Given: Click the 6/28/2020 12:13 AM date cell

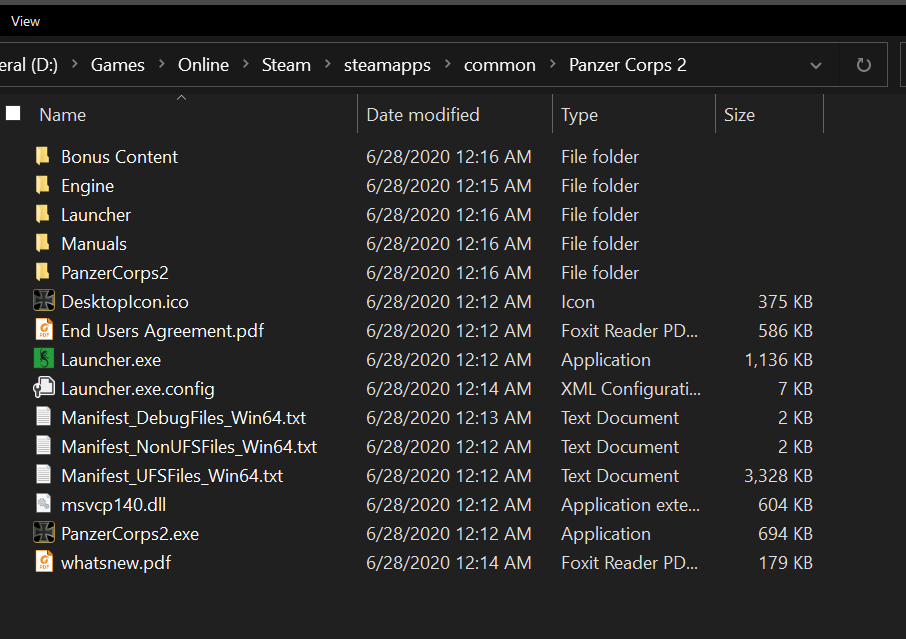Looking at the screenshot, I should tap(448, 417).
